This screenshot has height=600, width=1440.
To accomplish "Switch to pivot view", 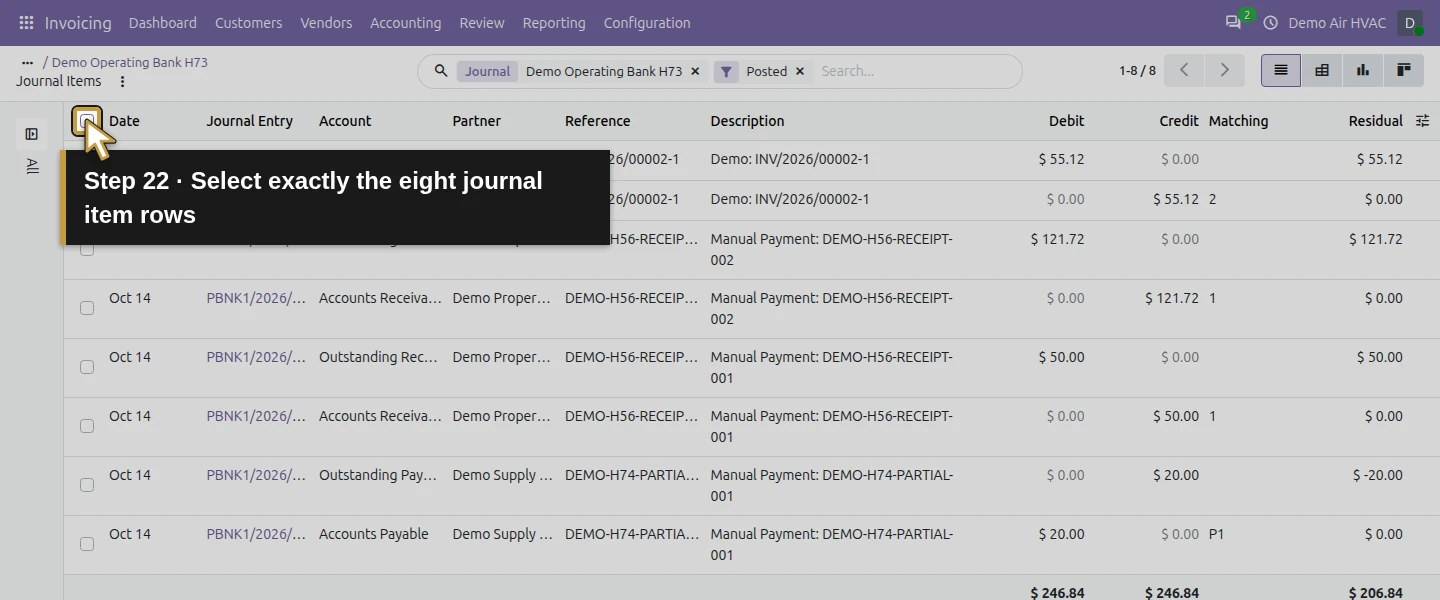I will 1322,70.
